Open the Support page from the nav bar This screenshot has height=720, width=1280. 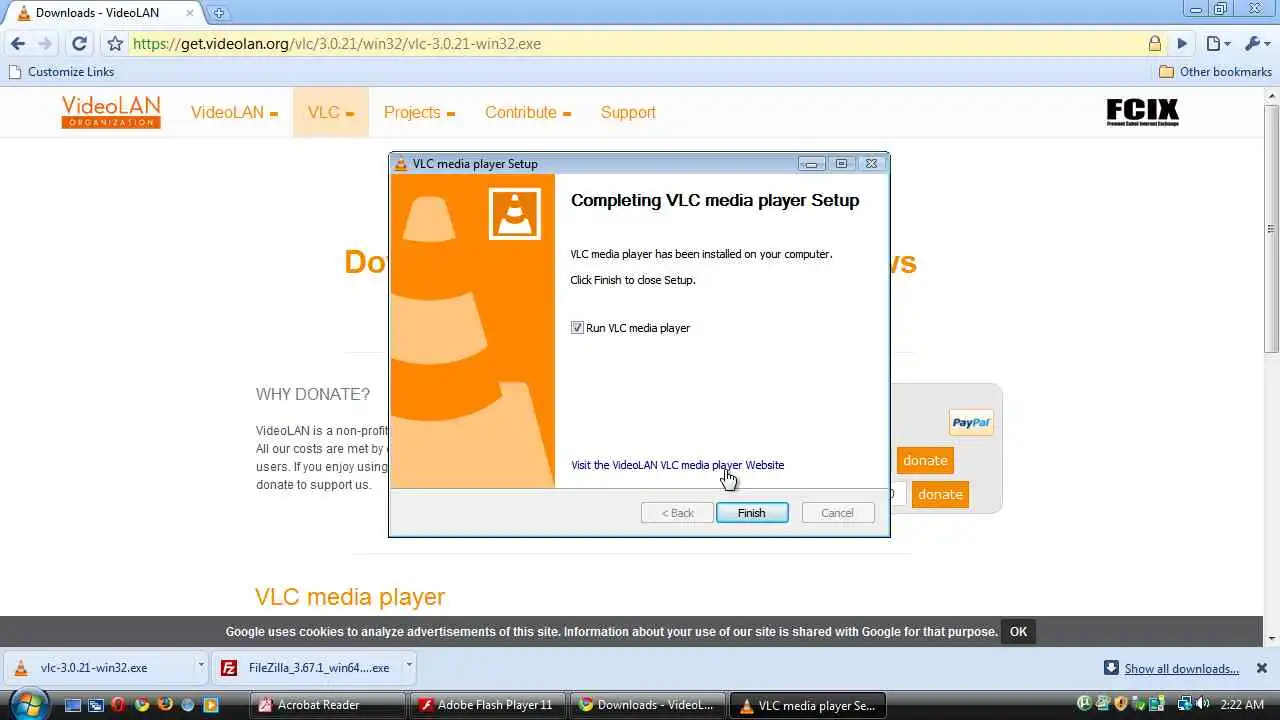(x=628, y=112)
